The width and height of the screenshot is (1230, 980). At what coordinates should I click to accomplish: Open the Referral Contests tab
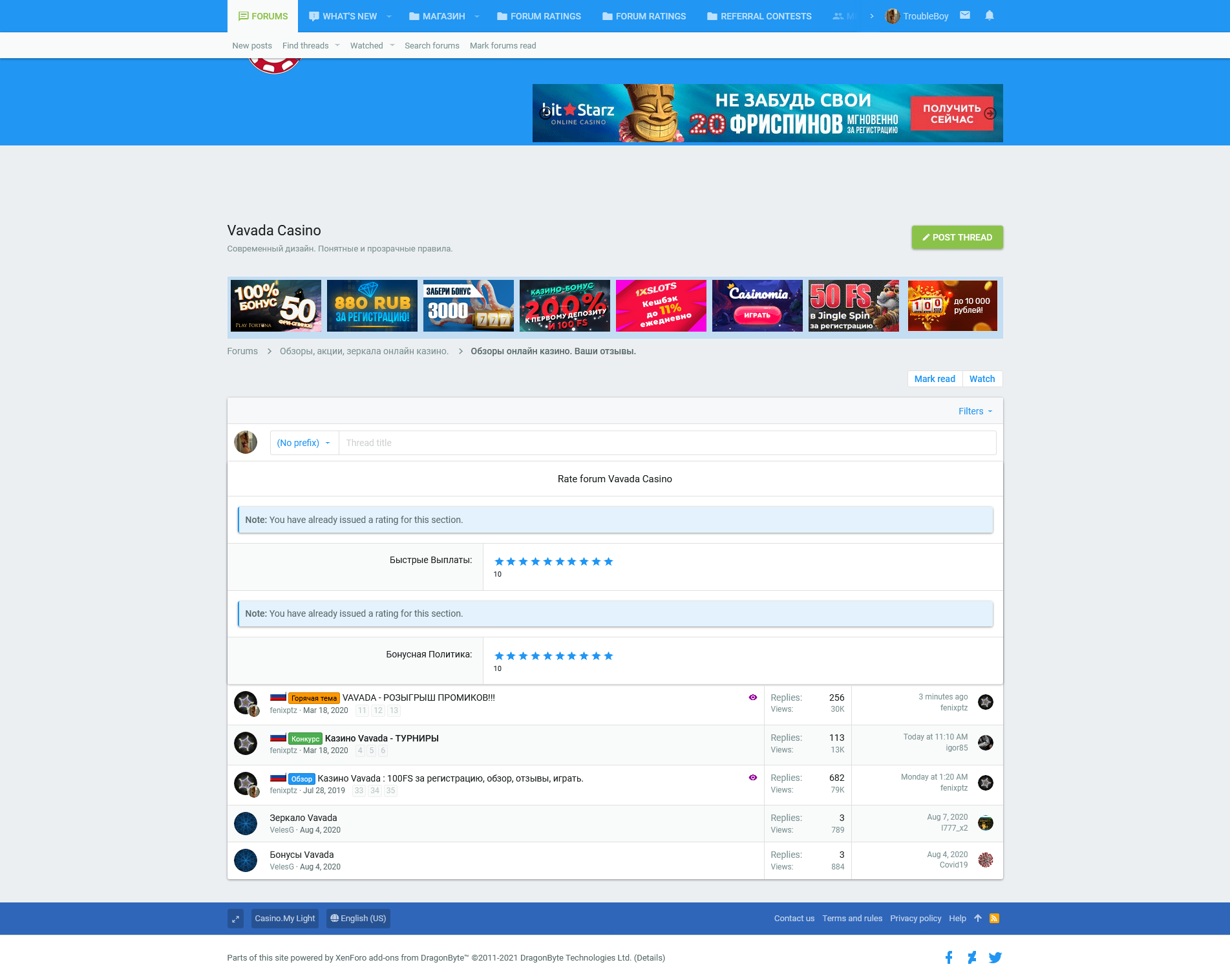point(759,16)
